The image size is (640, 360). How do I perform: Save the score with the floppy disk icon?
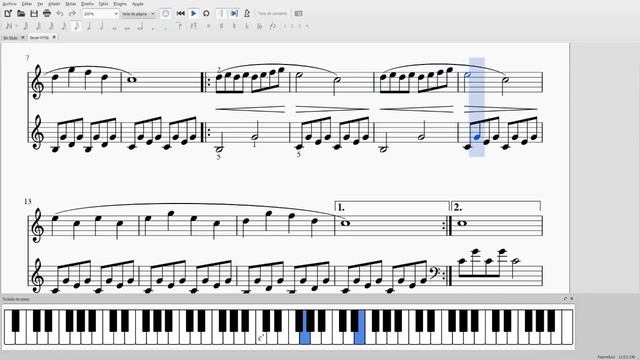pyautogui.click(x=34, y=13)
